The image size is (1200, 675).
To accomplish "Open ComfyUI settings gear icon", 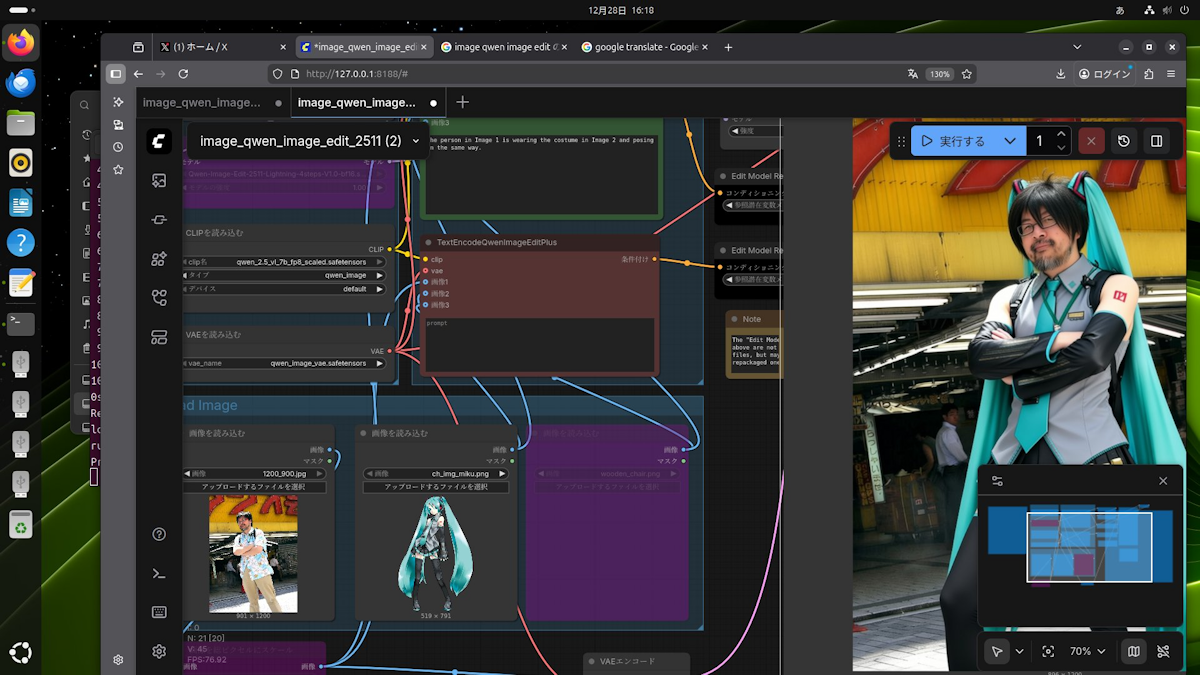I will tap(159, 651).
